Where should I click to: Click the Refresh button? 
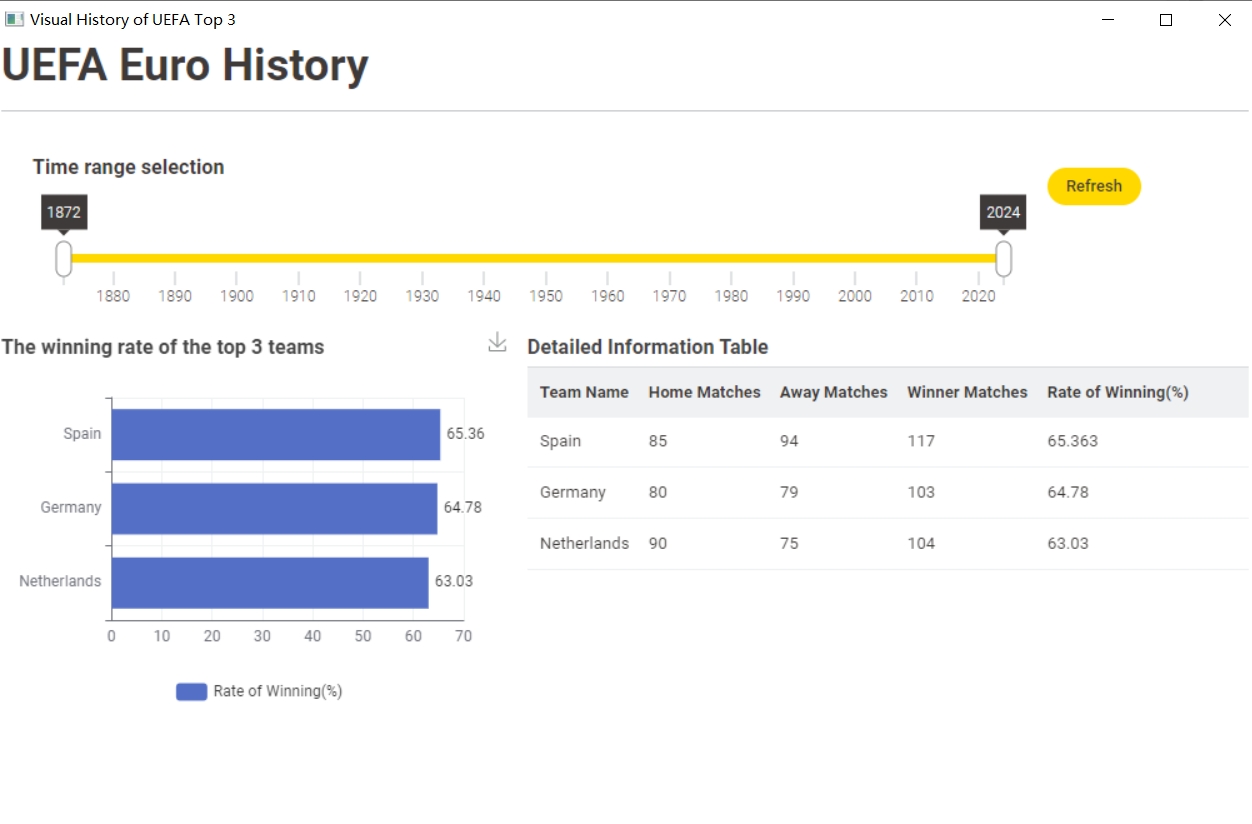pos(1094,186)
